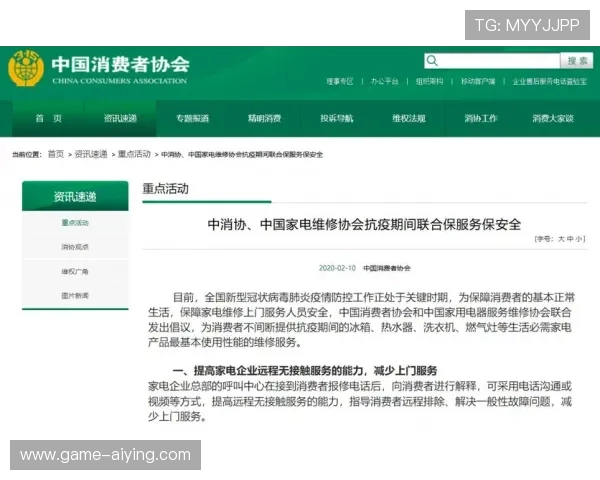
Task: Select 资讯速递 in main navigation
Action: point(121,118)
